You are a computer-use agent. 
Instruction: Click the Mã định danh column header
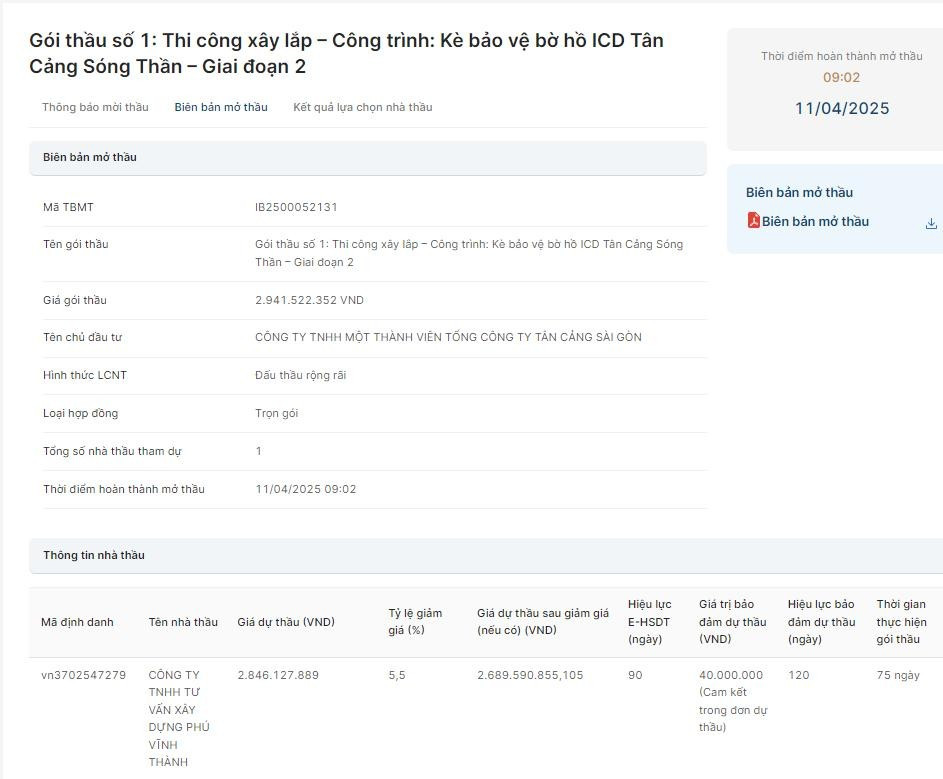tap(77, 622)
